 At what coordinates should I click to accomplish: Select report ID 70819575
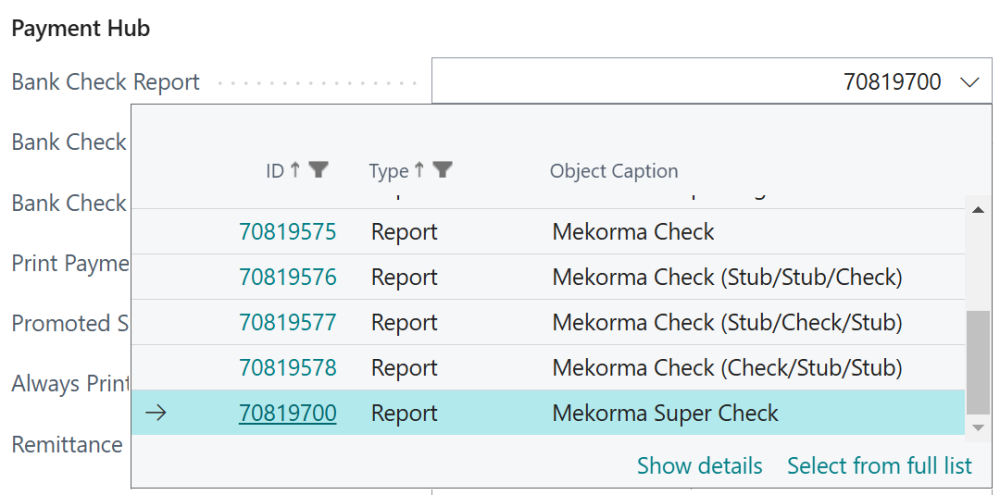tap(288, 232)
